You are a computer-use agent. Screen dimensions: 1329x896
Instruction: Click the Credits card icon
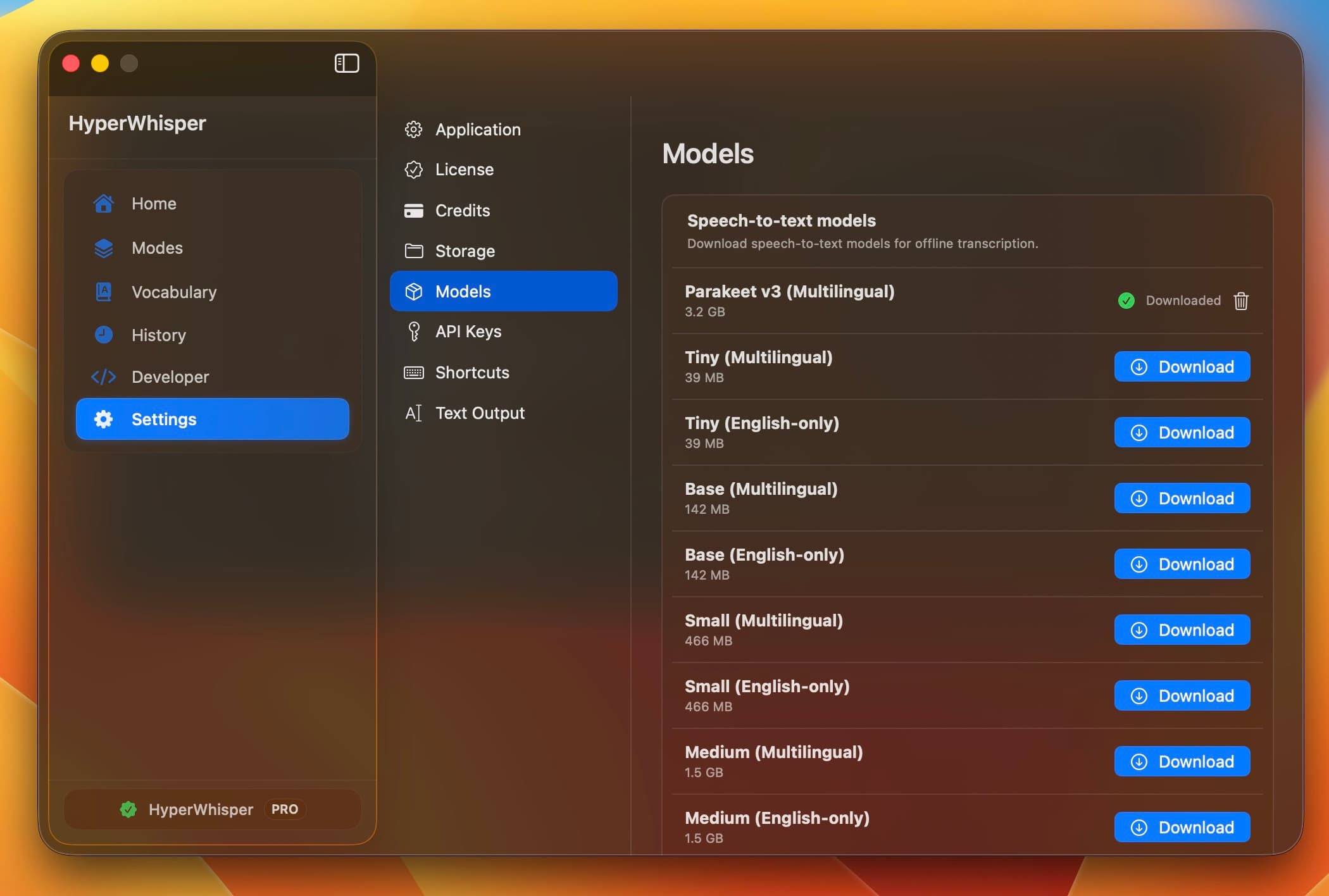coord(414,211)
